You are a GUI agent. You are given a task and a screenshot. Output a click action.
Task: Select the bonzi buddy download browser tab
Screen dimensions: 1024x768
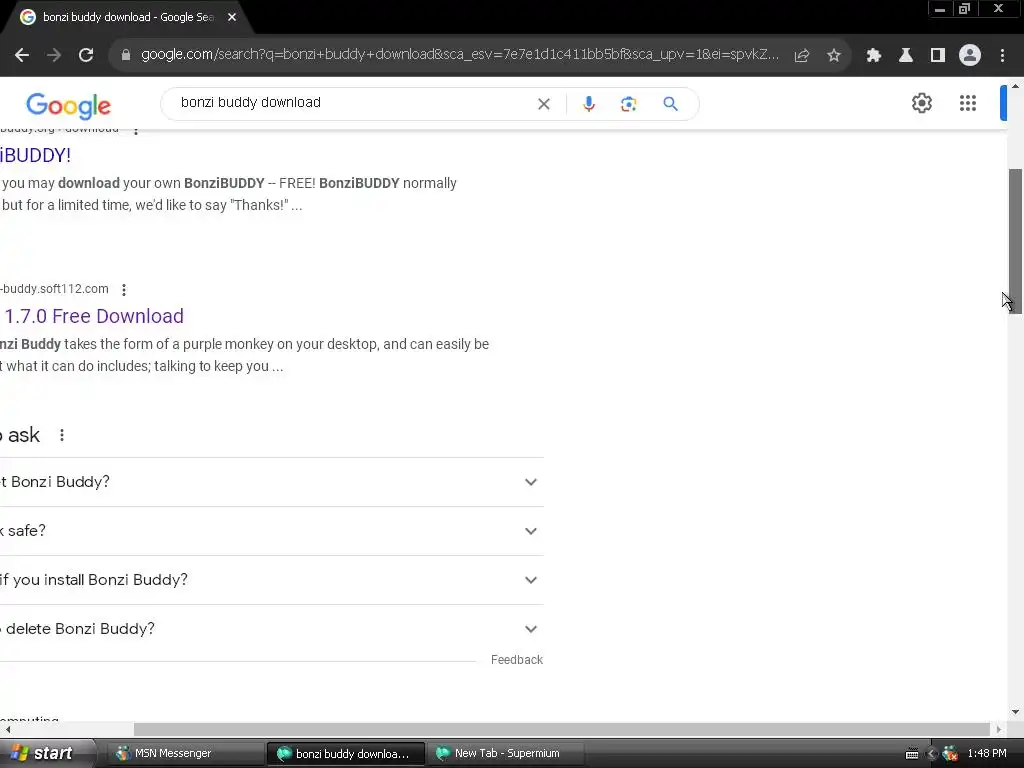127,18
